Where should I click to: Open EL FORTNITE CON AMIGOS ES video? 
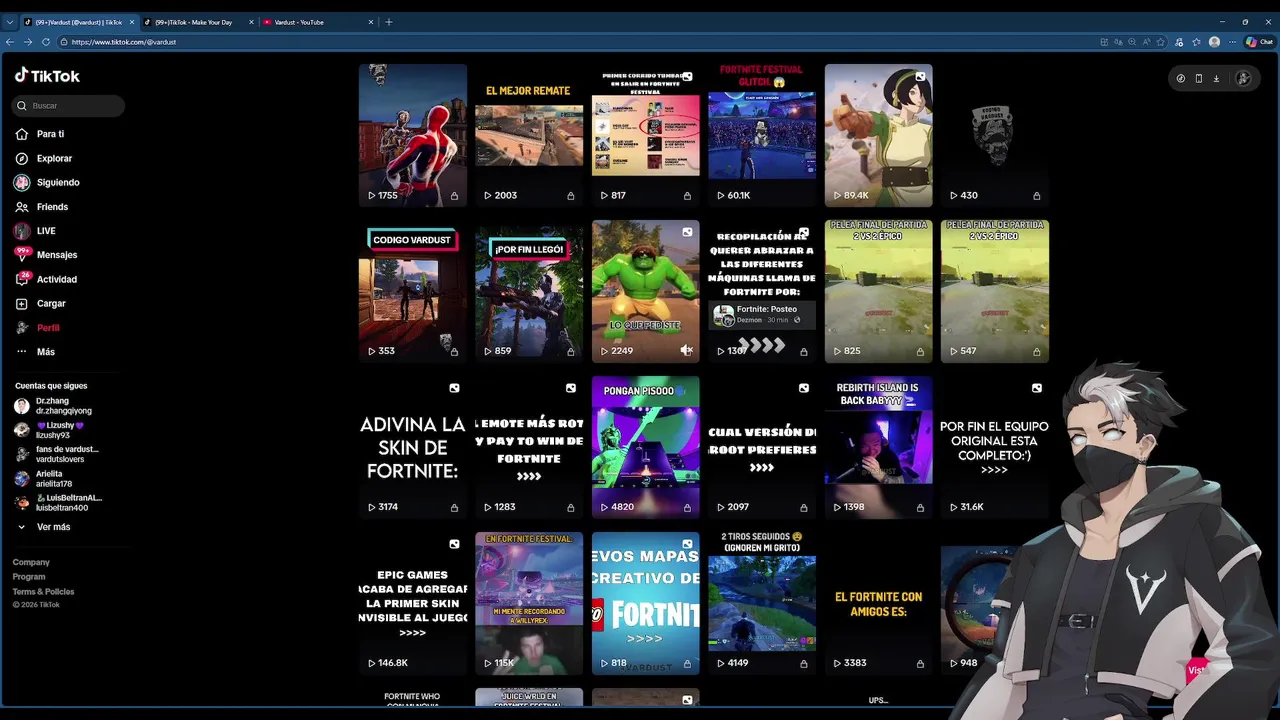[x=879, y=603]
